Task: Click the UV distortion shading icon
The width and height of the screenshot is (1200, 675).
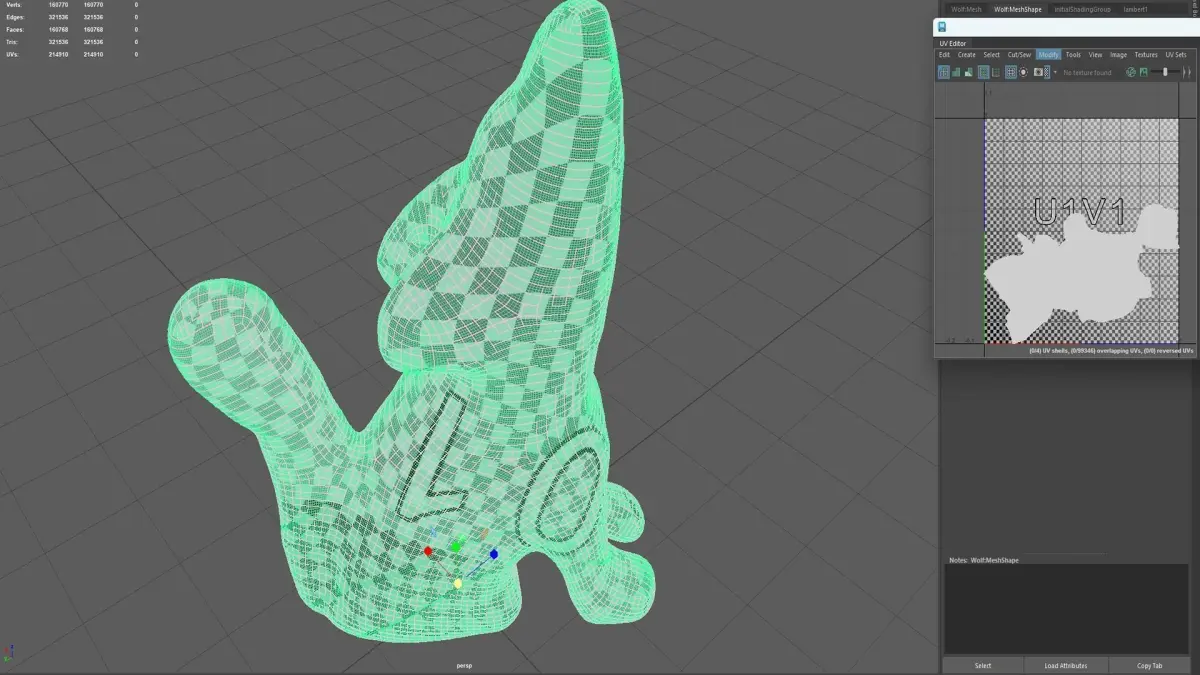Action: point(969,72)
